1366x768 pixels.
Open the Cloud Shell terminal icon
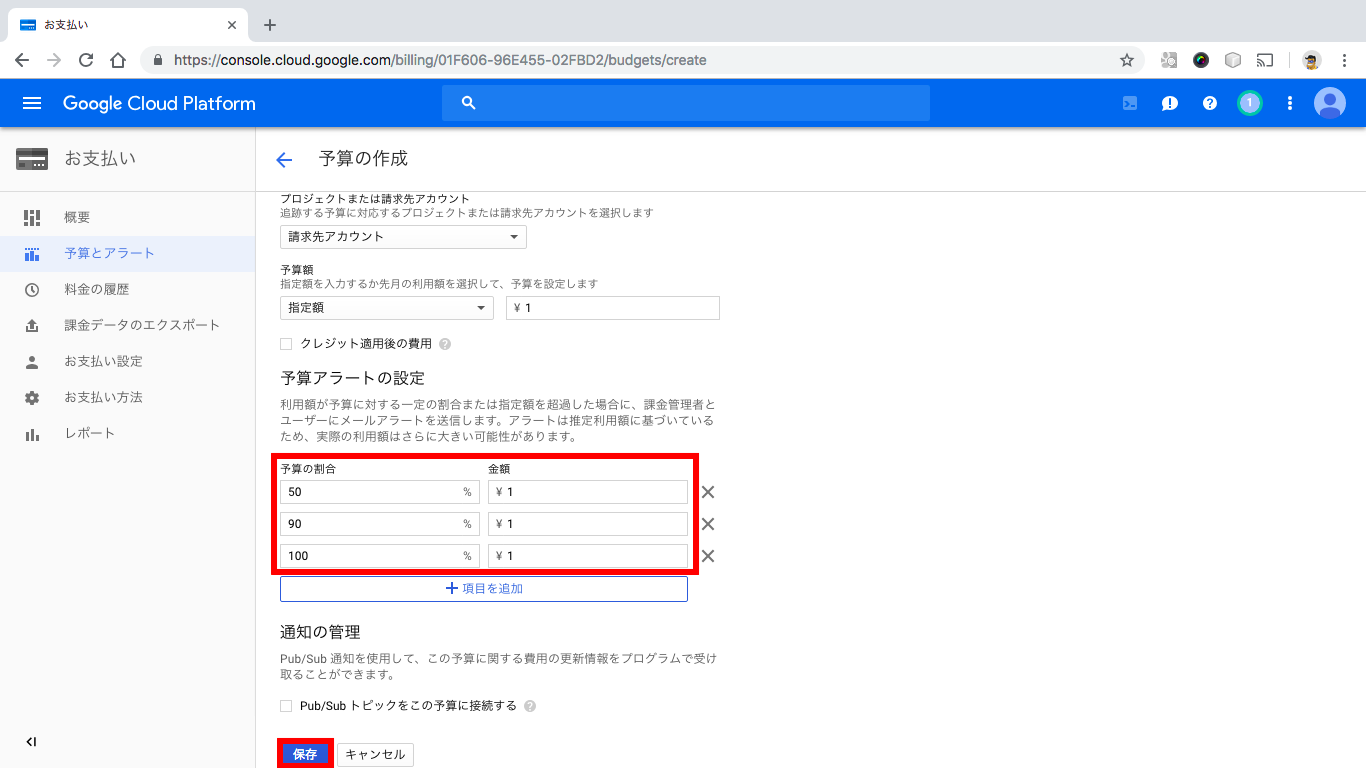[x=1129, y=103]
